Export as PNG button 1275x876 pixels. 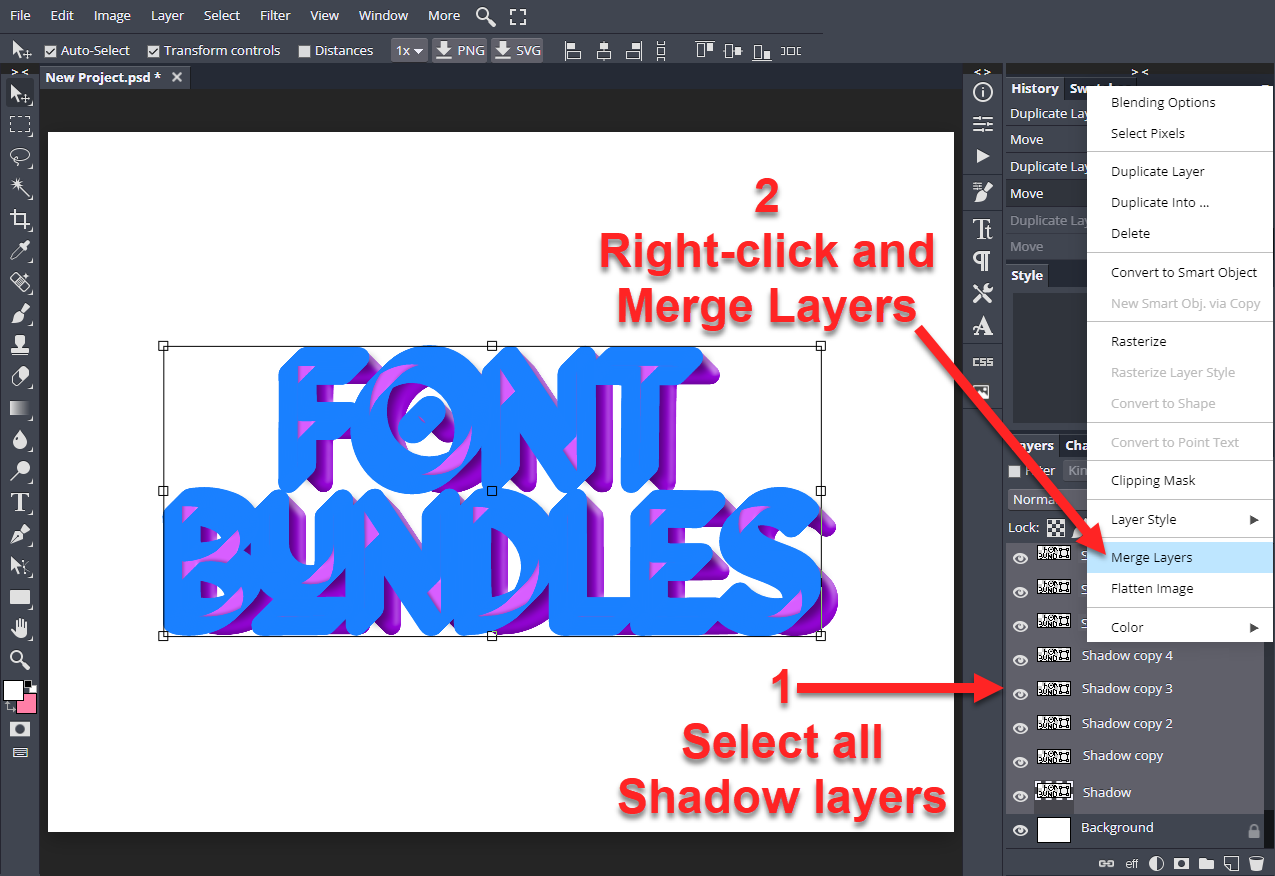[460, 50]
